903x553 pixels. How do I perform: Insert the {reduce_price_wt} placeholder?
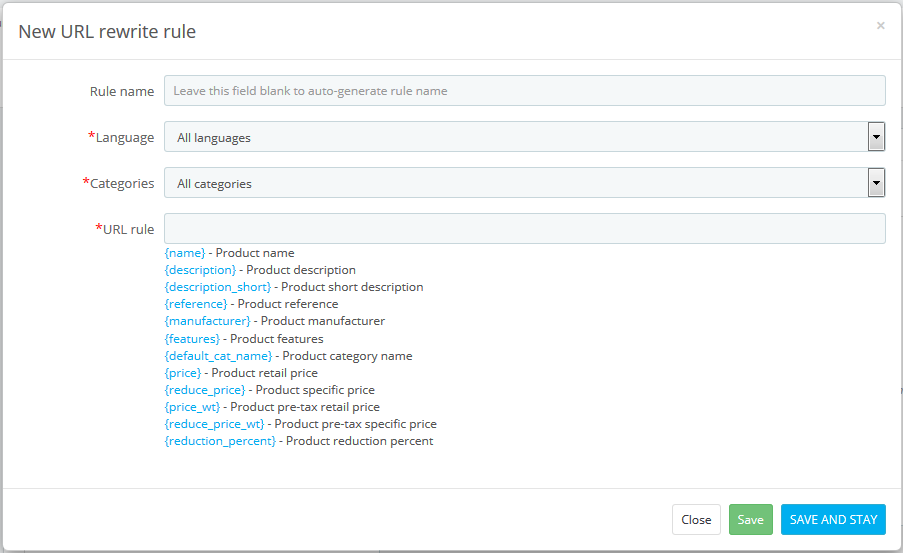214,424
